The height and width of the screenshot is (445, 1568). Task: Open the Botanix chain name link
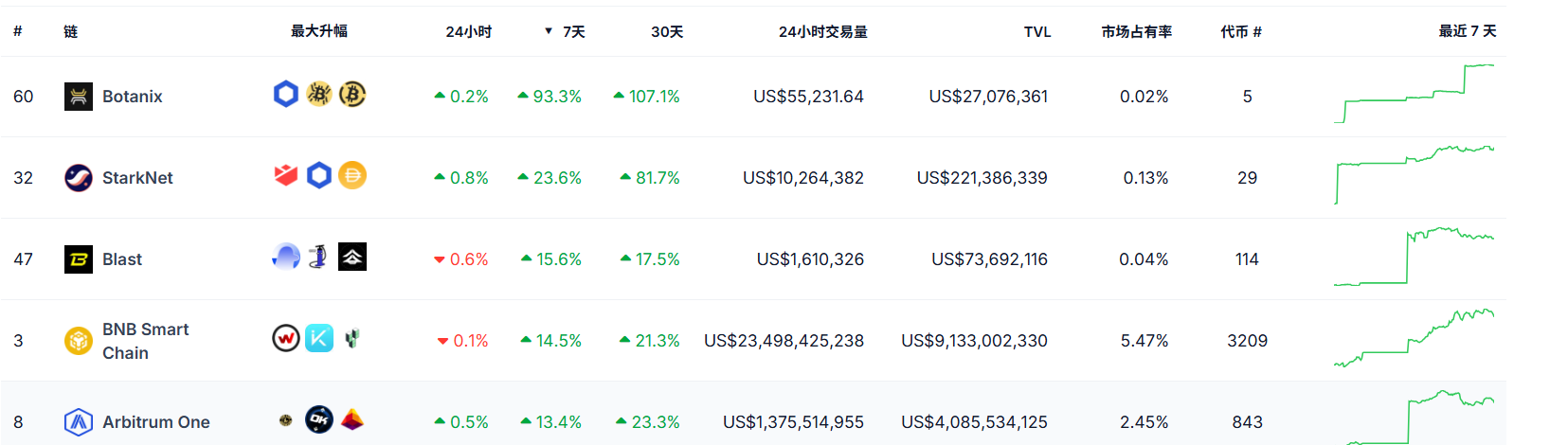pyautogui.click(x=133, y=97)
